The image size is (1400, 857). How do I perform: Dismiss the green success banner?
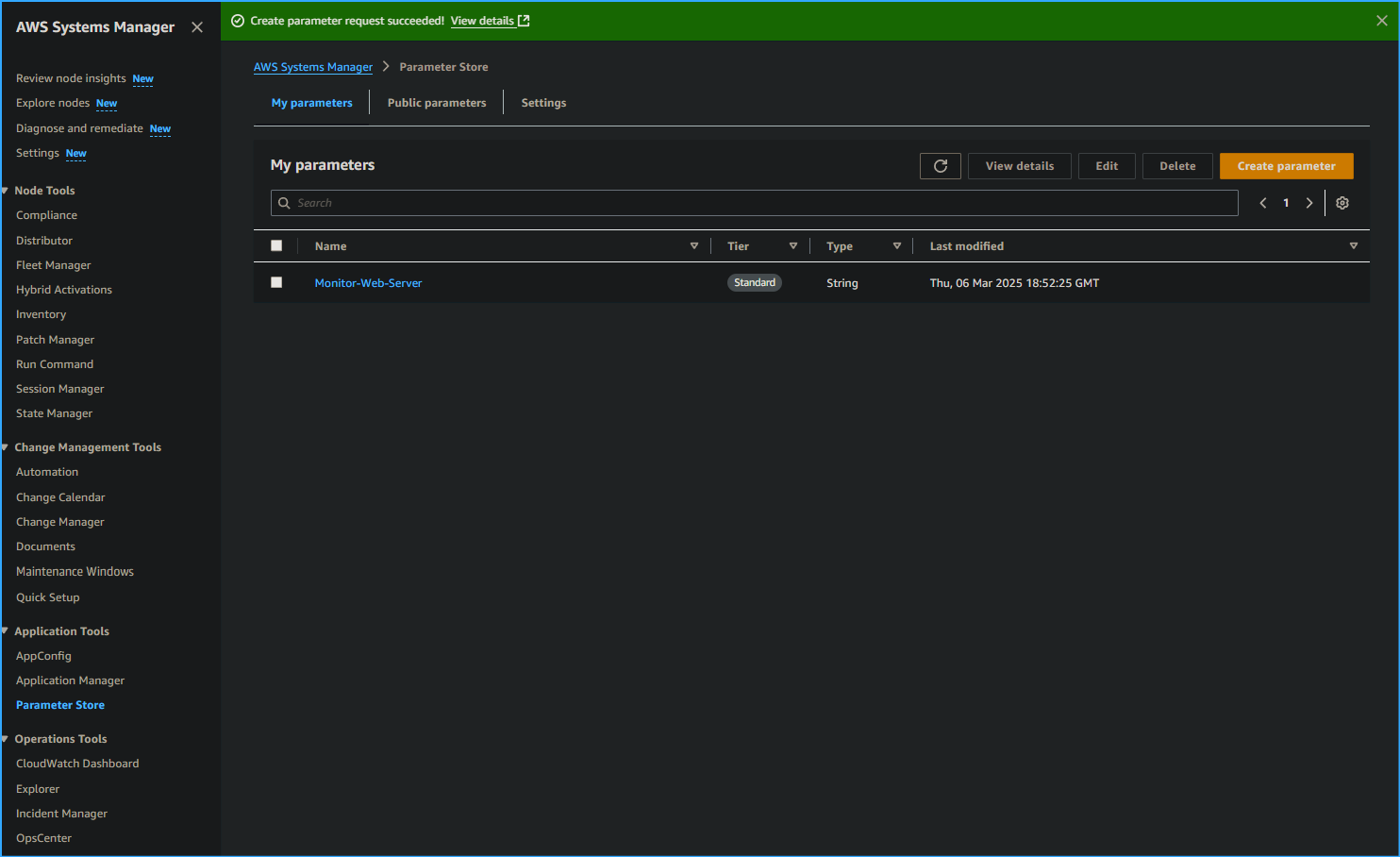pos(1380,20)
